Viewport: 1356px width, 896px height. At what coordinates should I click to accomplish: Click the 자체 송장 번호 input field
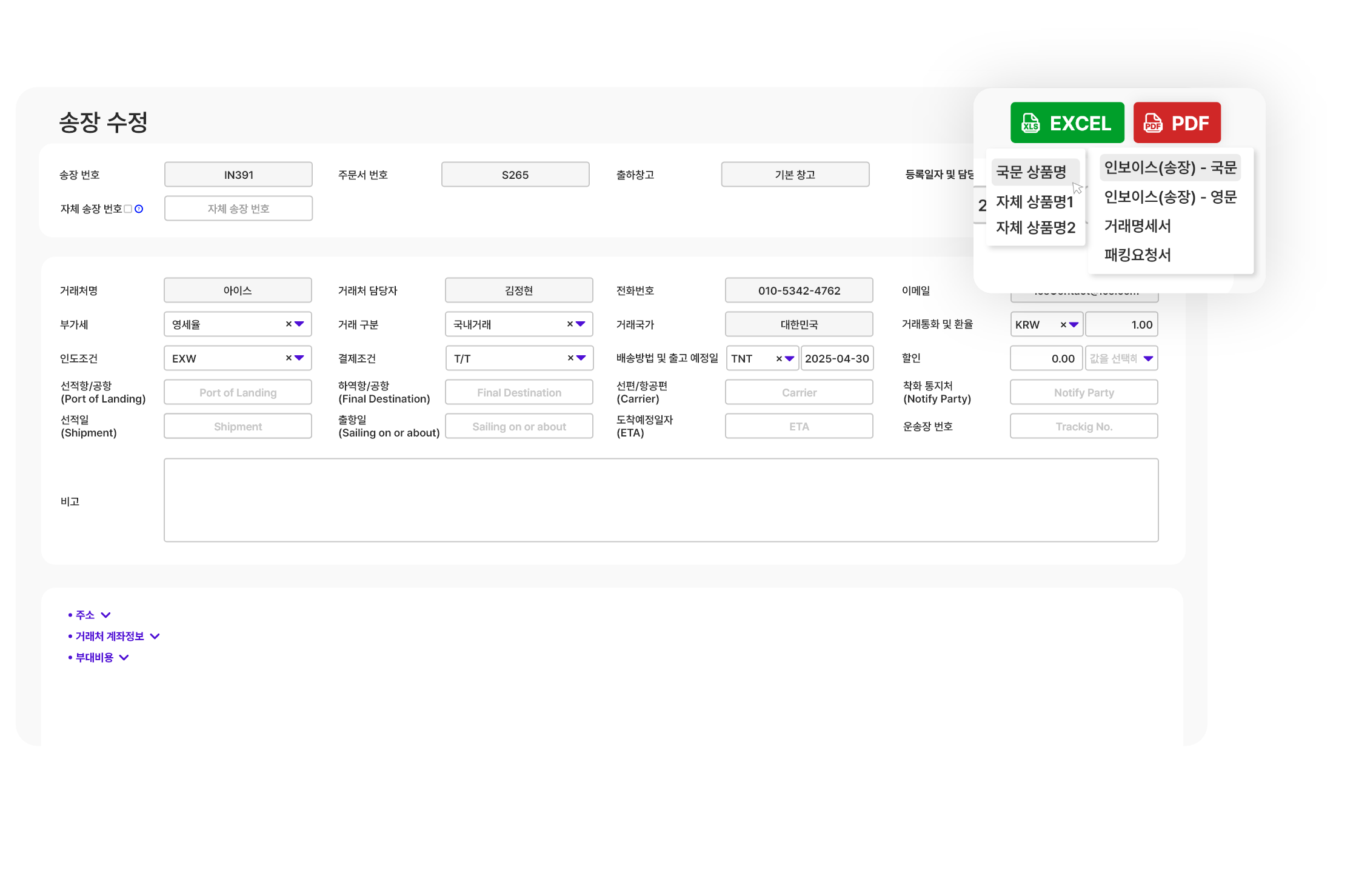(238, 208)
